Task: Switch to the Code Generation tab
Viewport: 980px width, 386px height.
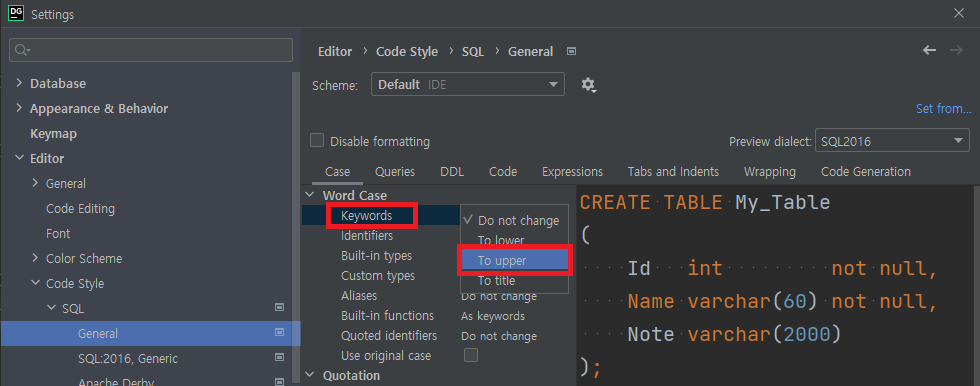Action: pos(866,171)
